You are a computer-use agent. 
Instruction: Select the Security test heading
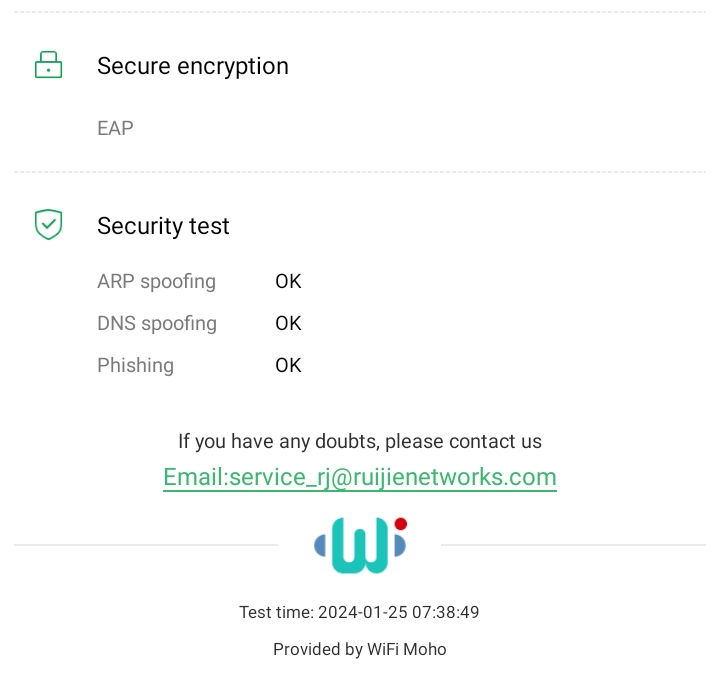[x=163, y=226]
